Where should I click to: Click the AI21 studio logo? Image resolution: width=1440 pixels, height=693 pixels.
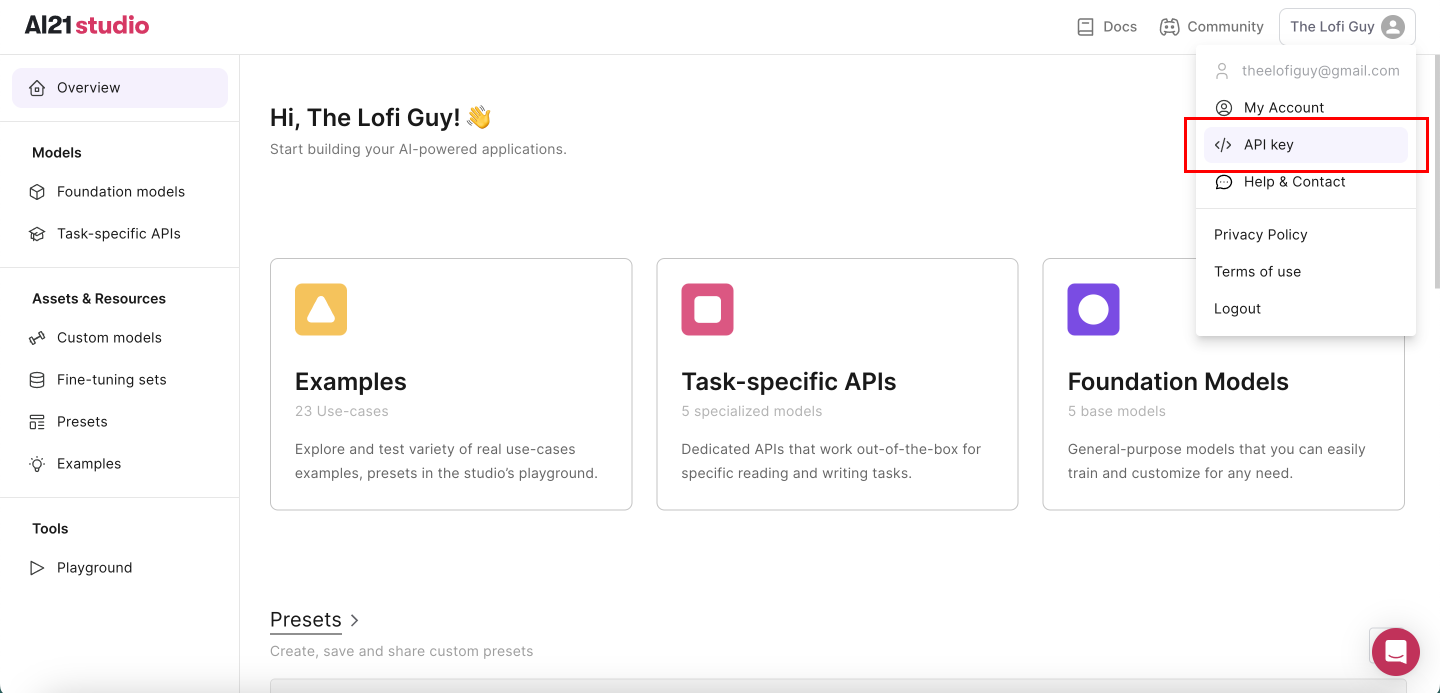[87, 26]
